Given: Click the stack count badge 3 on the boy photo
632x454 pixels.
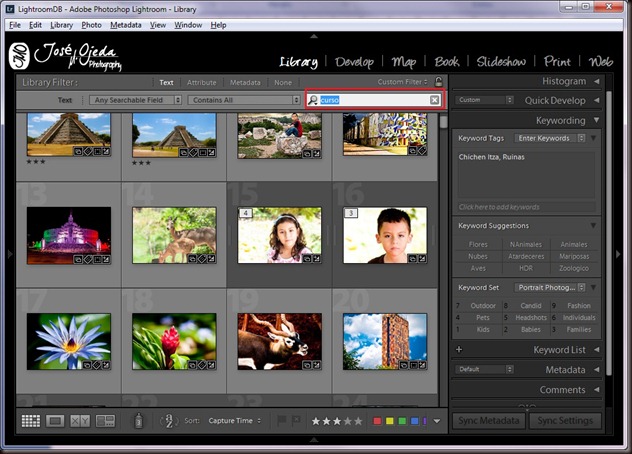Looking at the screenshot, I should (351, 213).
